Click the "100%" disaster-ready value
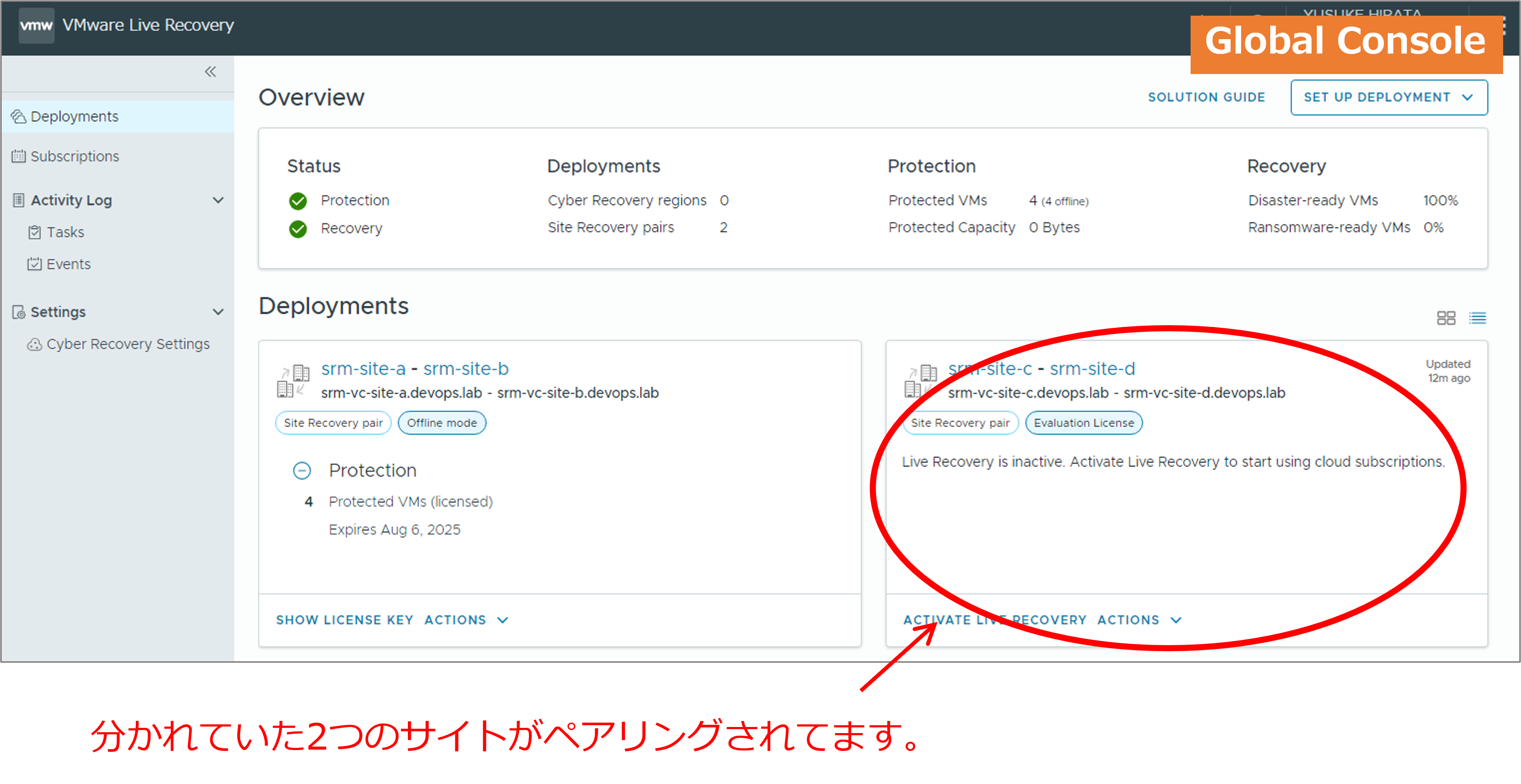 1441,200
